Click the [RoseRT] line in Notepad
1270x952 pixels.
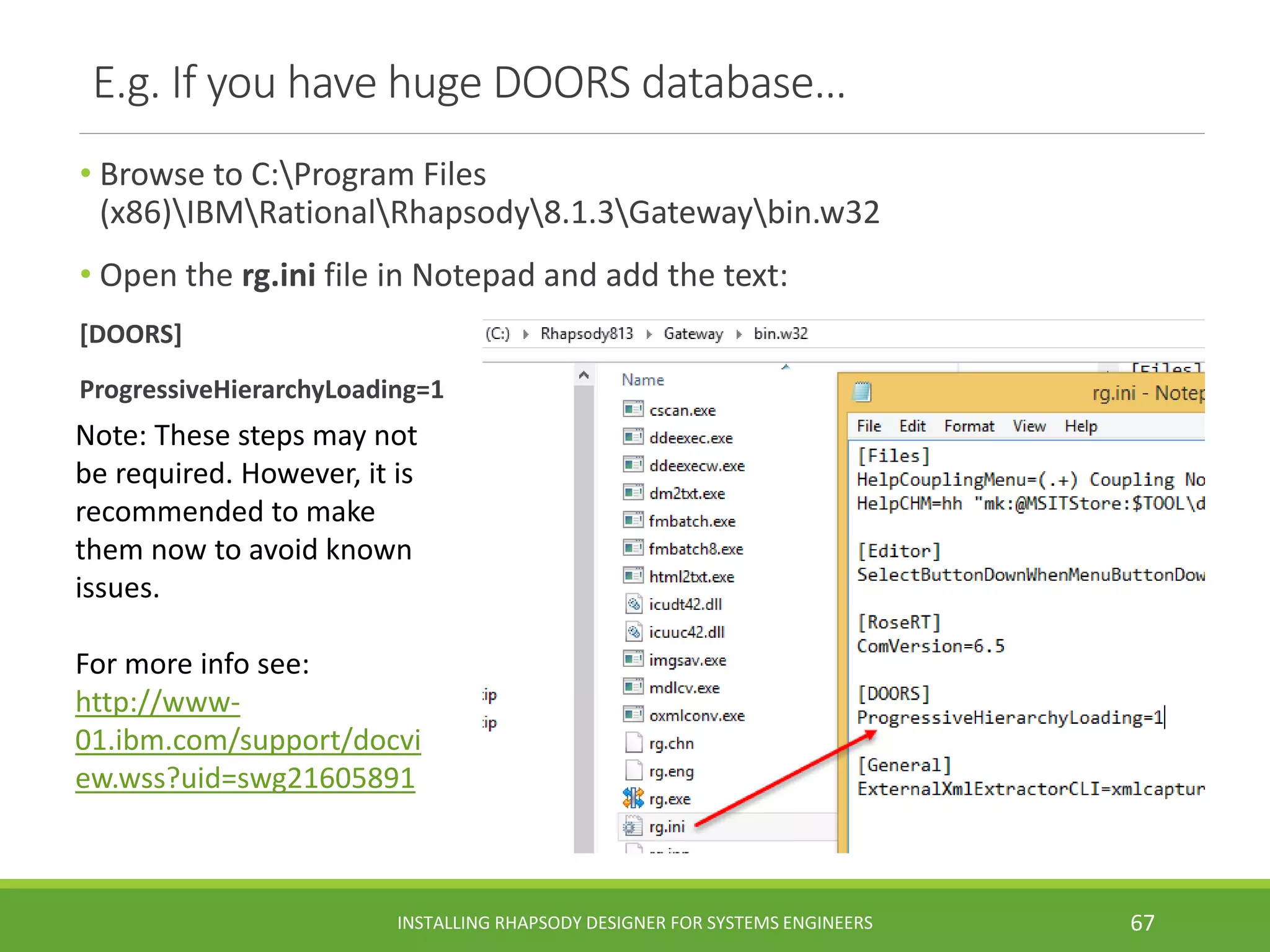(899, 622)
